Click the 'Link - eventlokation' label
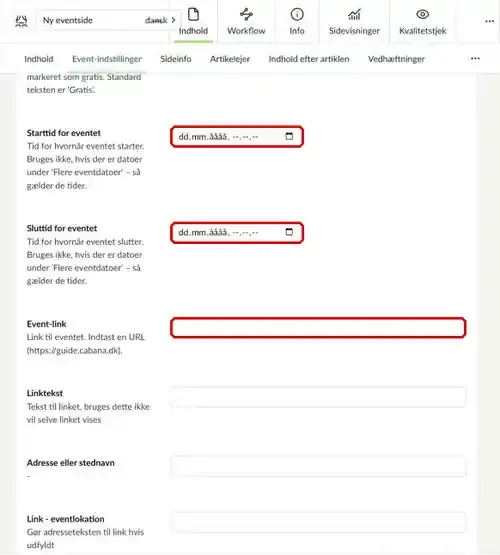500x555 pixels. pyautogui.click(x=65, y=519)
